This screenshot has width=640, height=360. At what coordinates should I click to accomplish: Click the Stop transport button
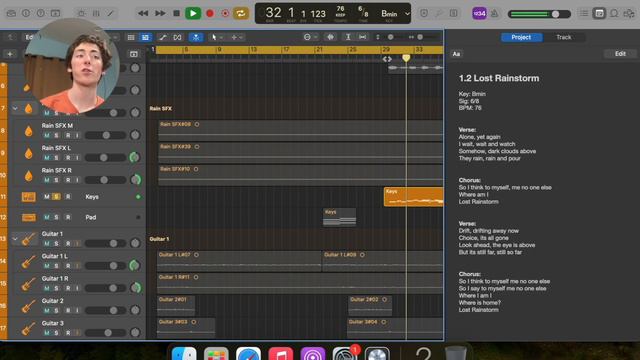click(x=176, y=13)
